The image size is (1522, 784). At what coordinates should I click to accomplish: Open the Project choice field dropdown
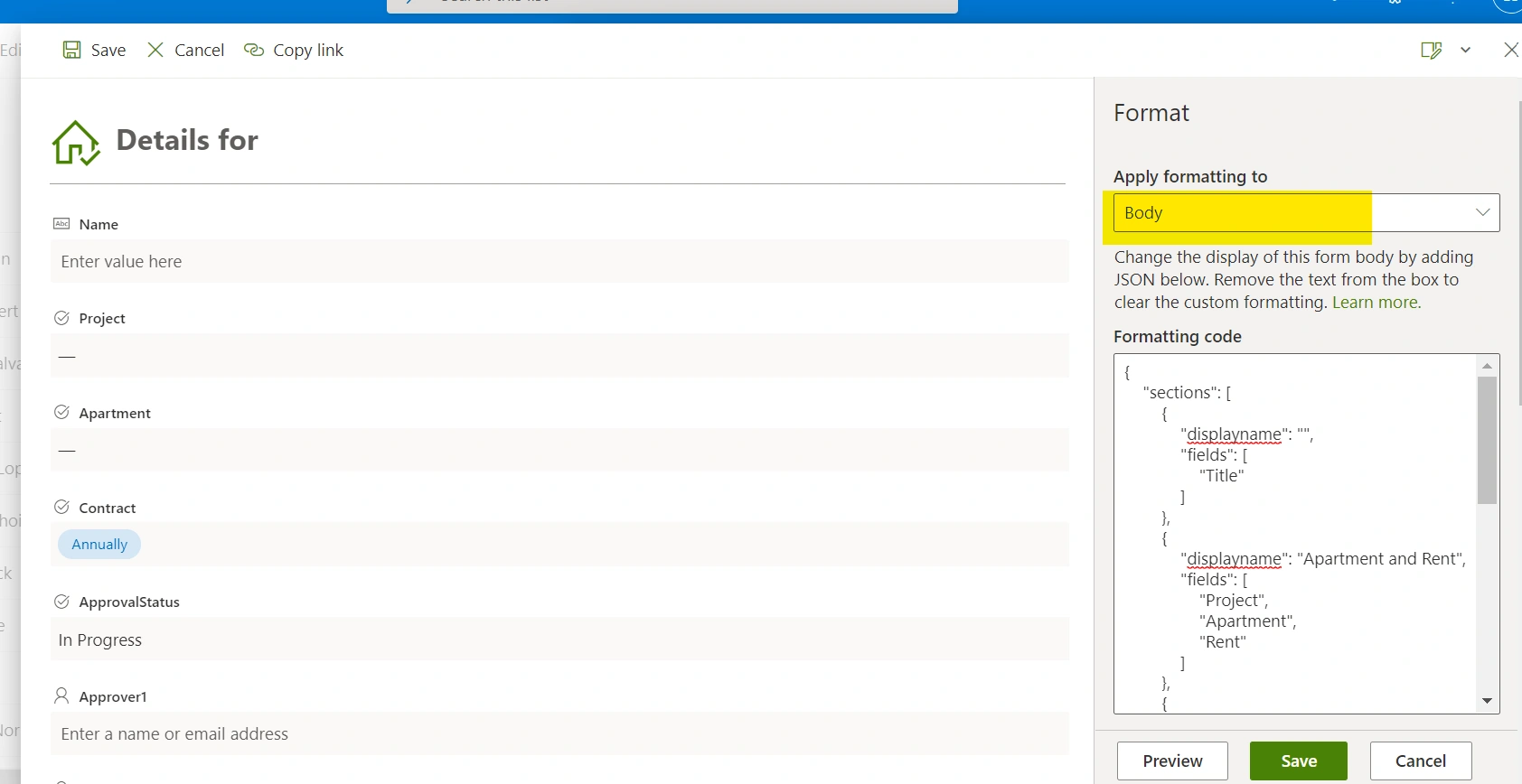pos(559,355)
